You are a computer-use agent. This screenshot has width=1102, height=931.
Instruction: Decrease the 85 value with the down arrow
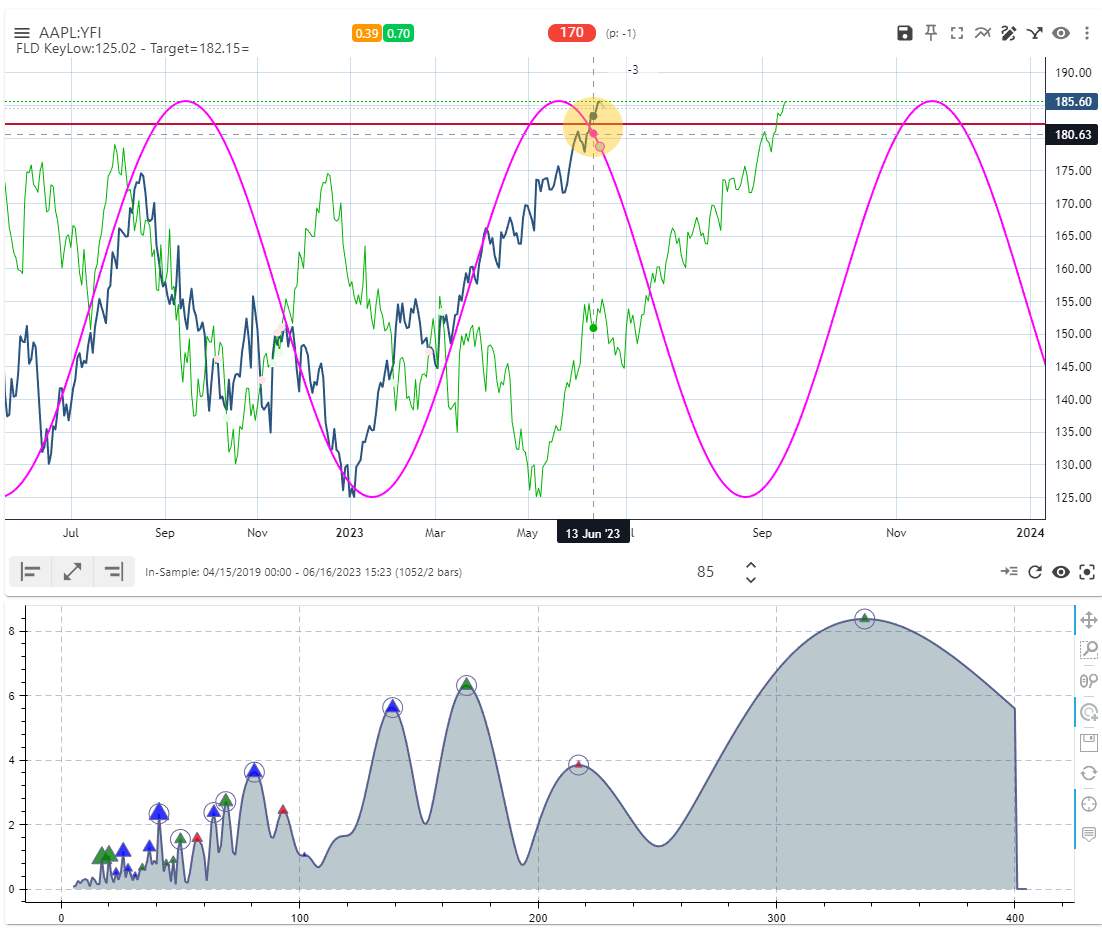pyautogui.click(x=750, y=578)
